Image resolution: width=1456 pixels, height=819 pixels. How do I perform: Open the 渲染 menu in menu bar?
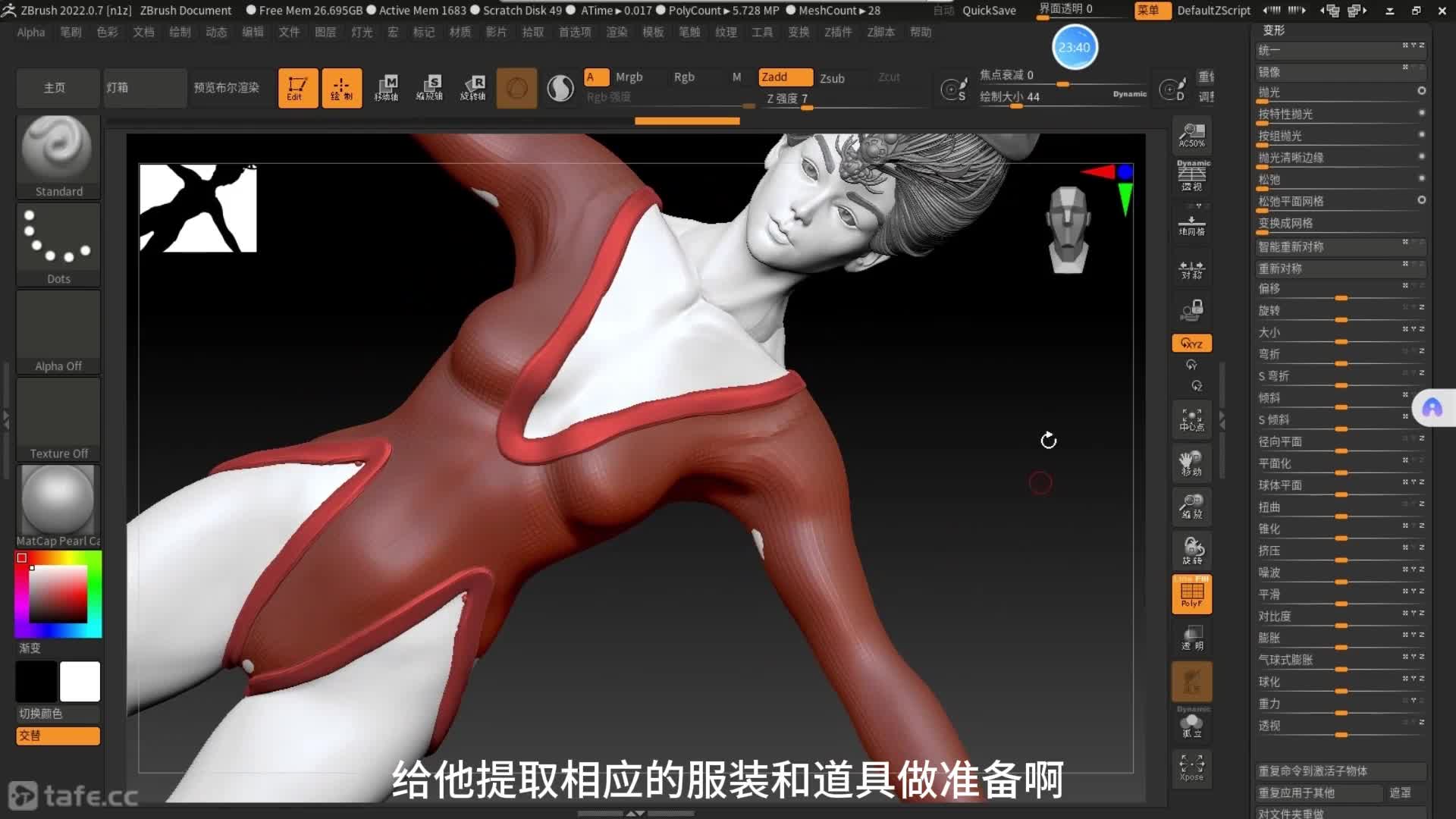pos(617,32)
